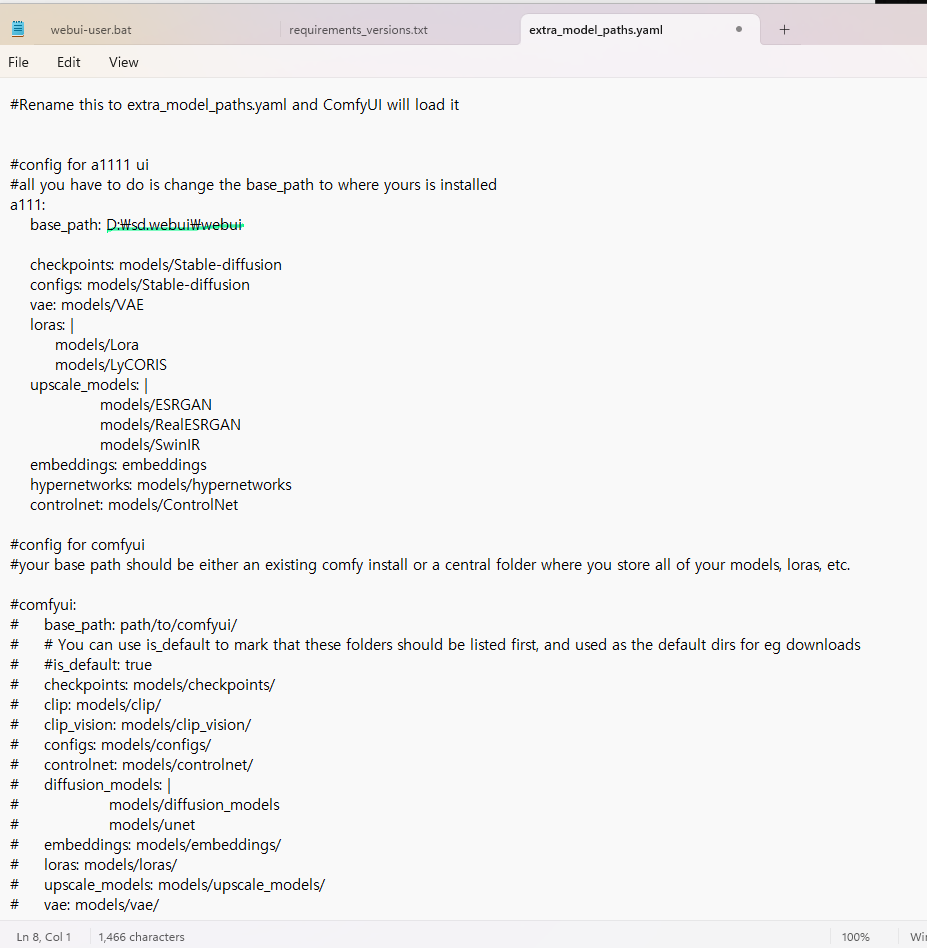The image size is (927, 948).
Task: Click the unsaved-changes dot on extra_model_paths.yaml tab
Action: pyautogui.click(x=738, y=29)
